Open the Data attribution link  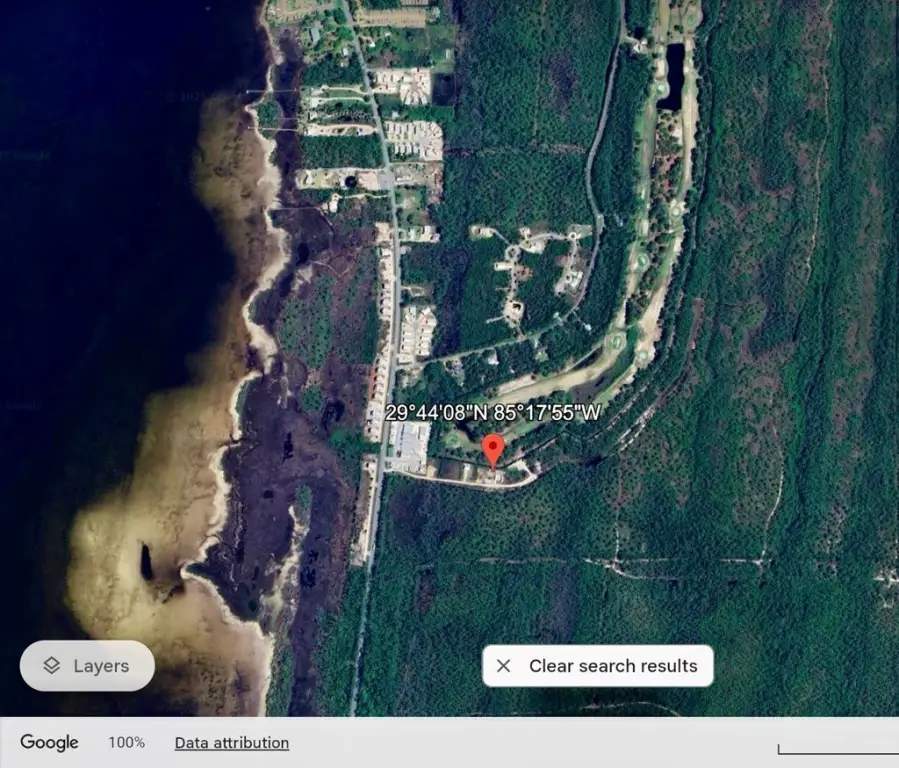coord(231,742)
